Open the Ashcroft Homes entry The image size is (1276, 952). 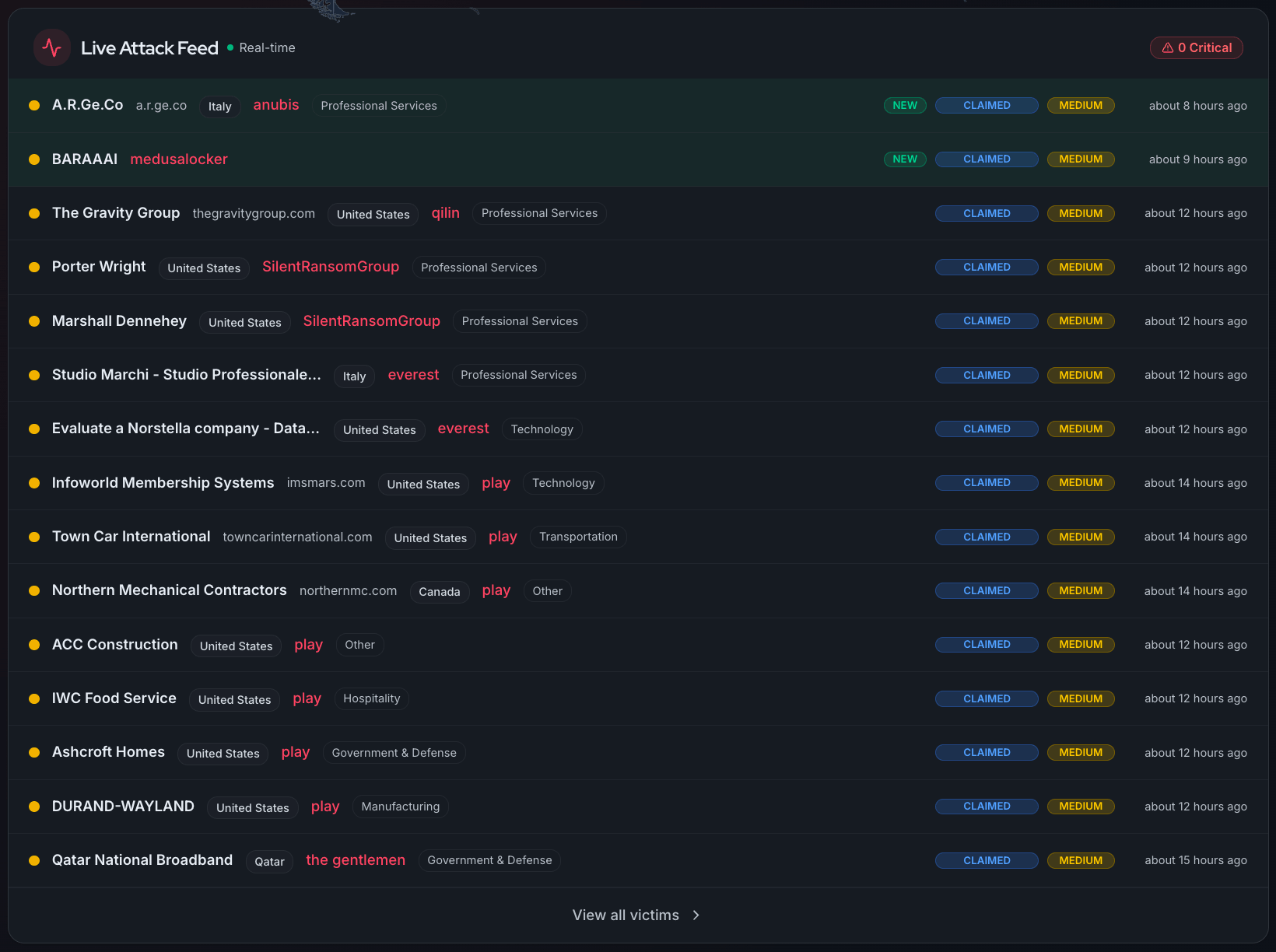[x=108, y=752]
